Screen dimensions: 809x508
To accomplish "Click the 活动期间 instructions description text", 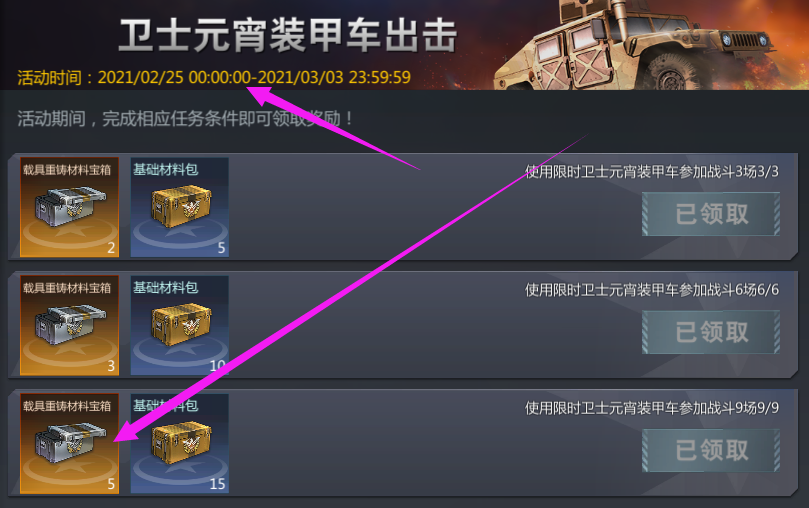I will (185, 119).
